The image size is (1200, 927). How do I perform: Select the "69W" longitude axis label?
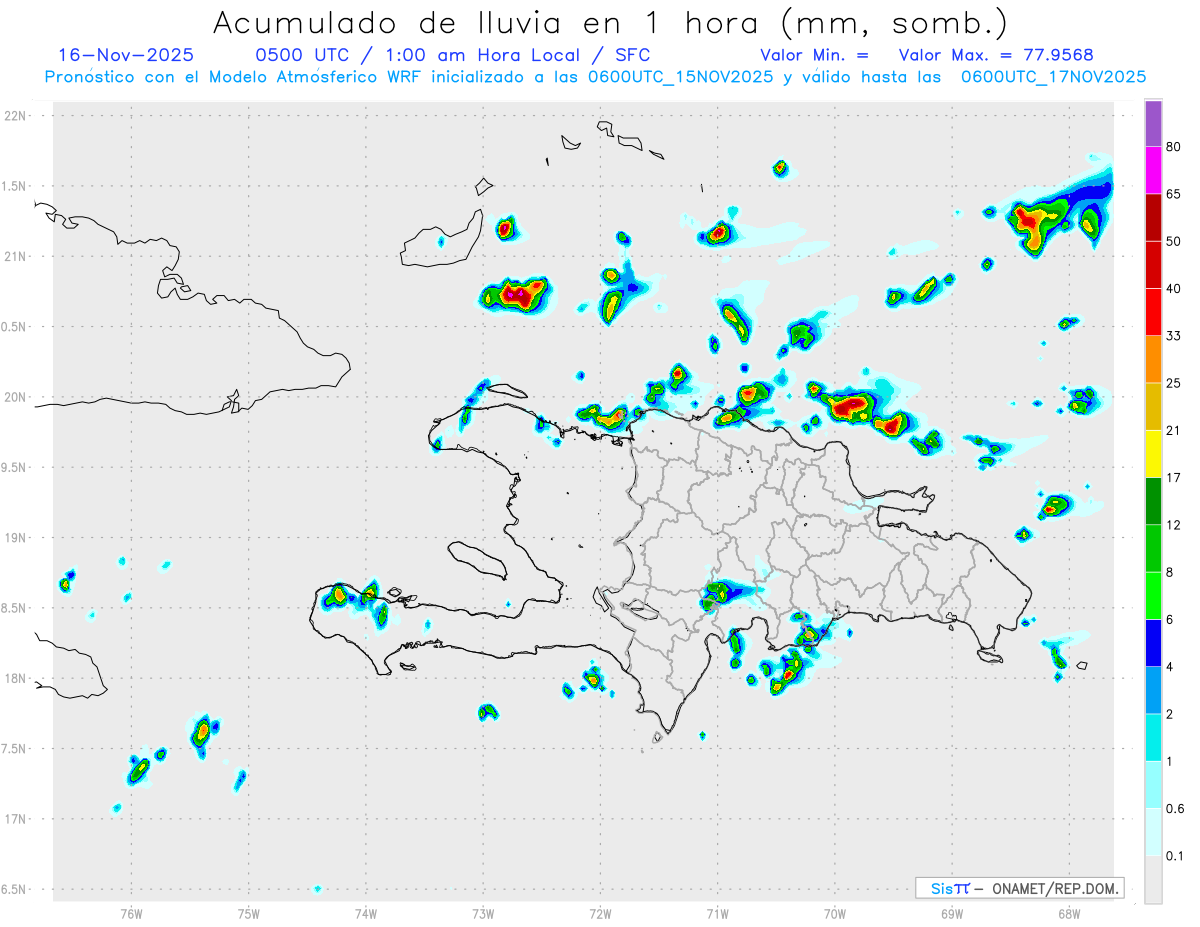(952, 913)
